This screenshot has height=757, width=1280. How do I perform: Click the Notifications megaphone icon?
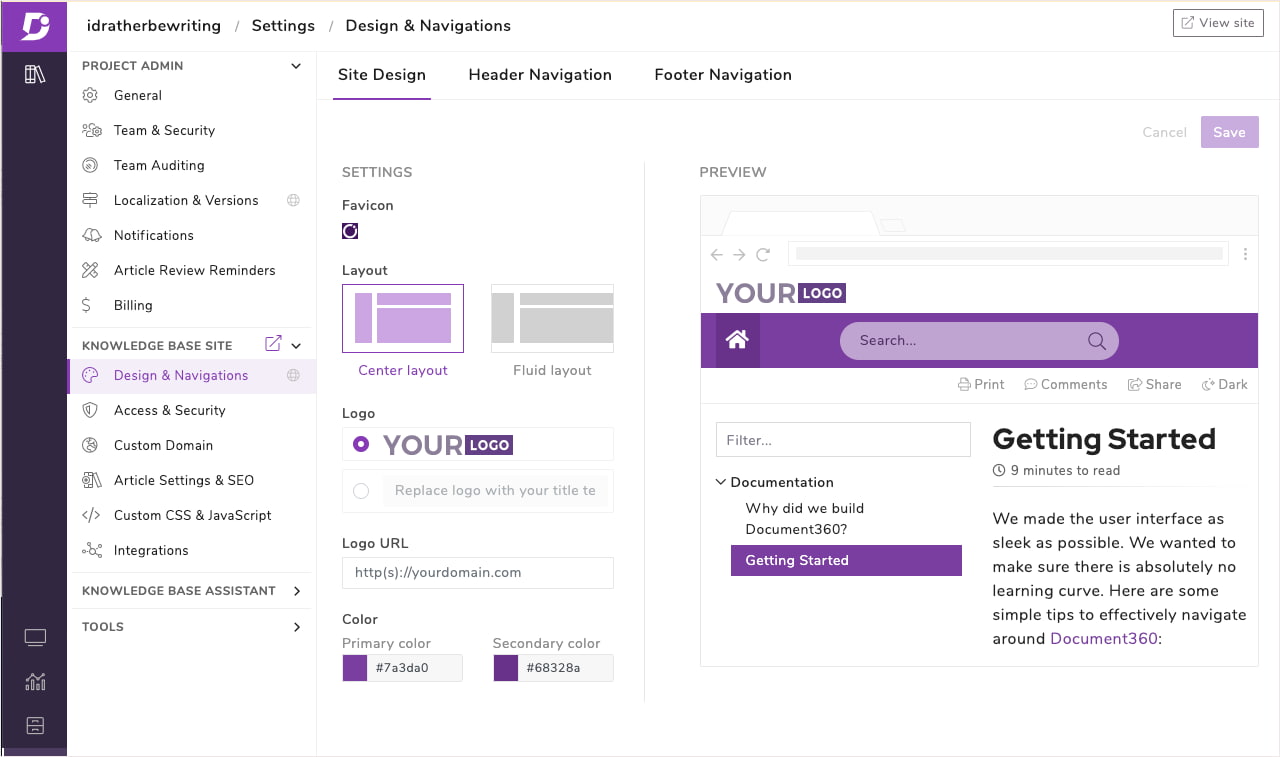(91, 235)
